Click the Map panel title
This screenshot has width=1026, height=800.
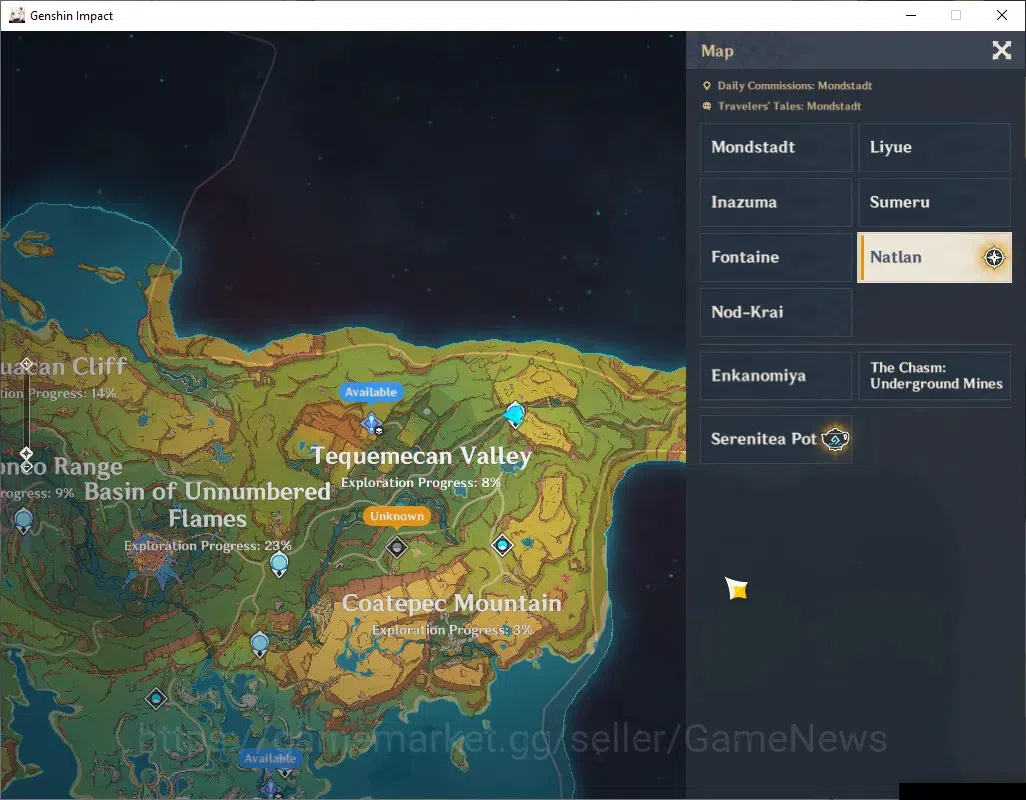click(x=717, y=51)
